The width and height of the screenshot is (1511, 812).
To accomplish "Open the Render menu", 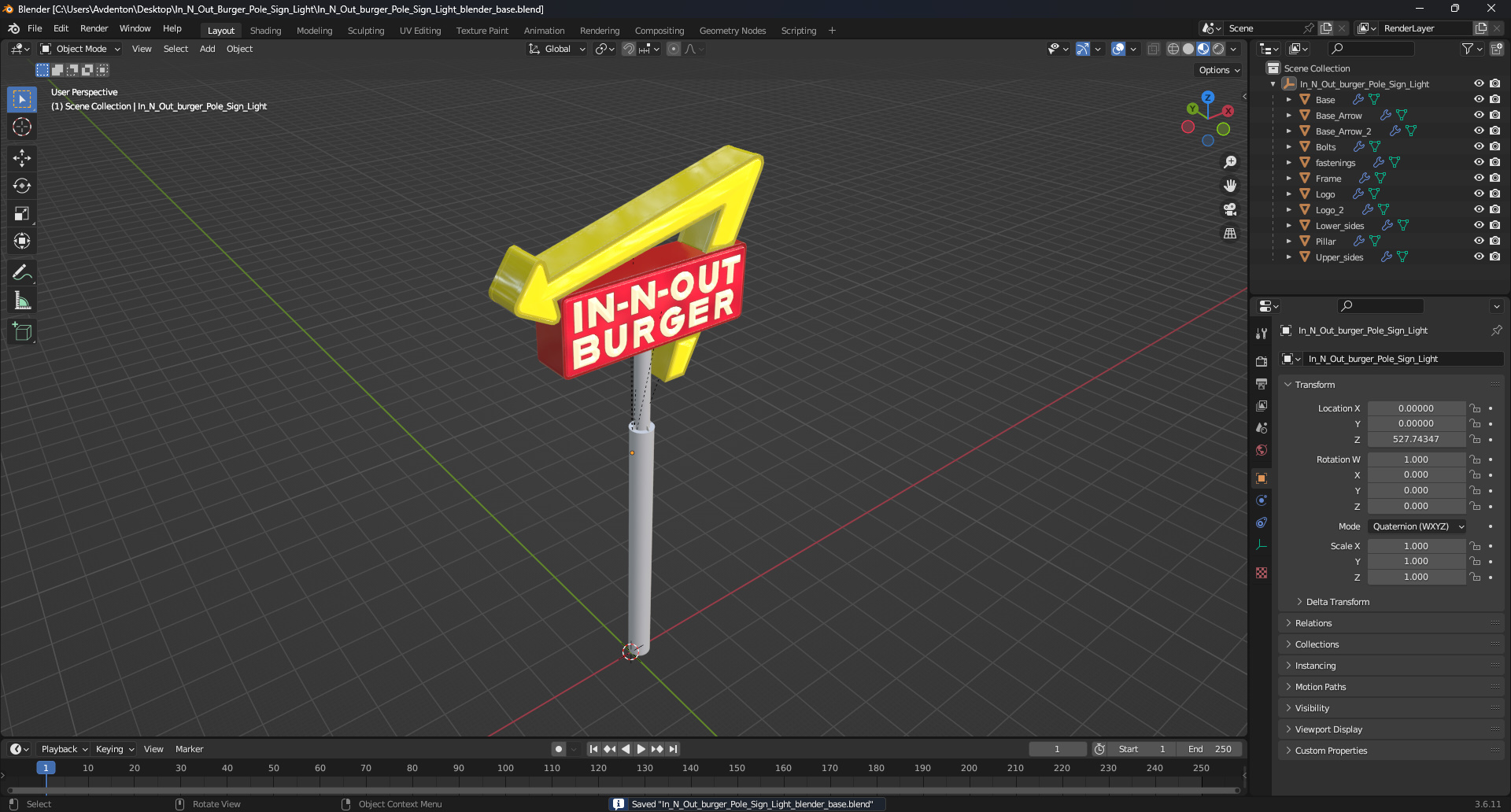I will pyautogui.click(x=94, y=28).
